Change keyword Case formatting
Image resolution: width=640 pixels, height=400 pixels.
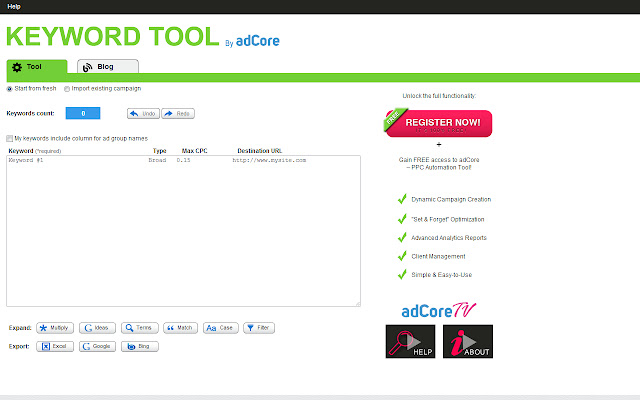(220, 328)
